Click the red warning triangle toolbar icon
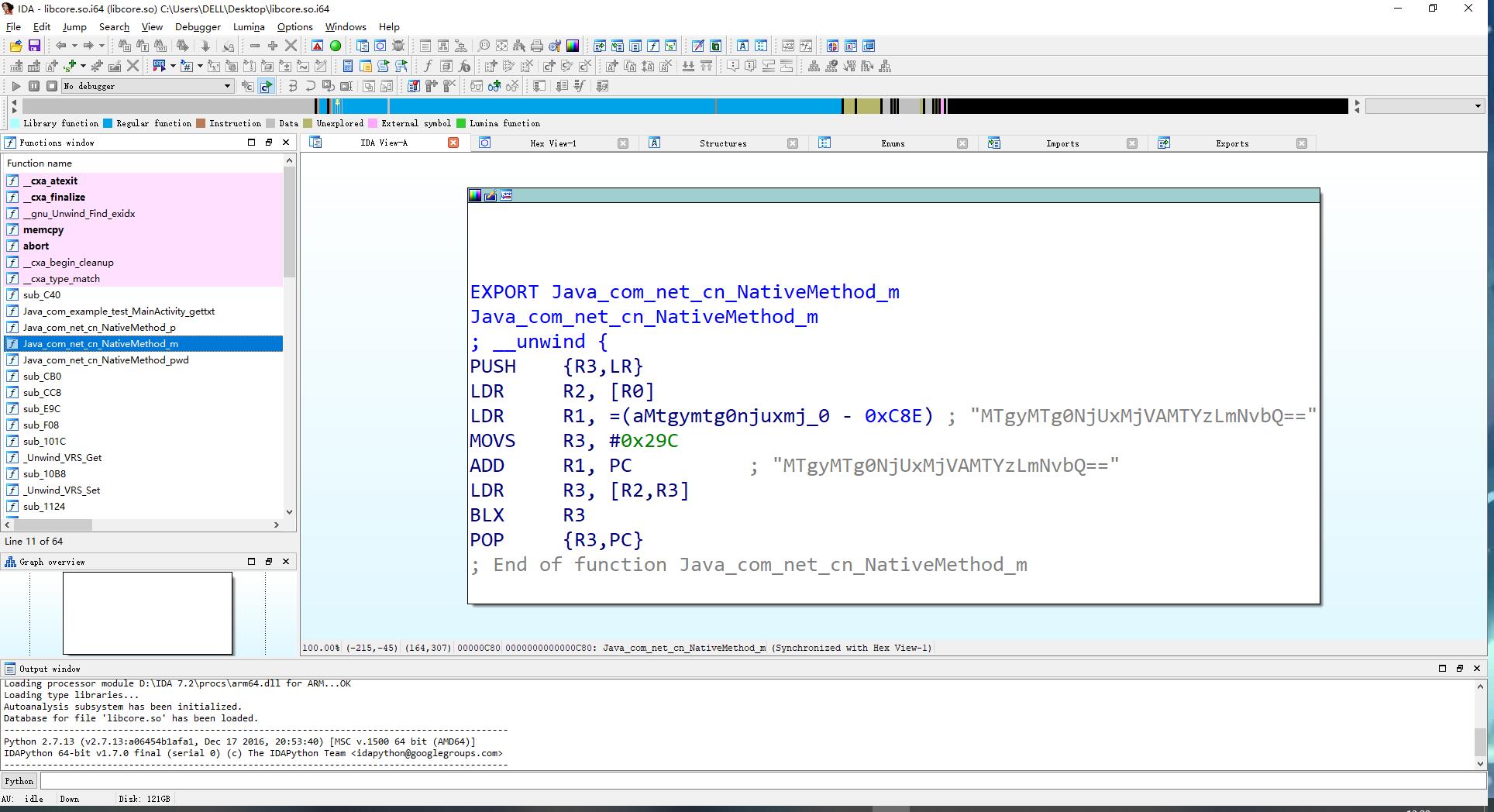1494x812 pixels. 317,46
